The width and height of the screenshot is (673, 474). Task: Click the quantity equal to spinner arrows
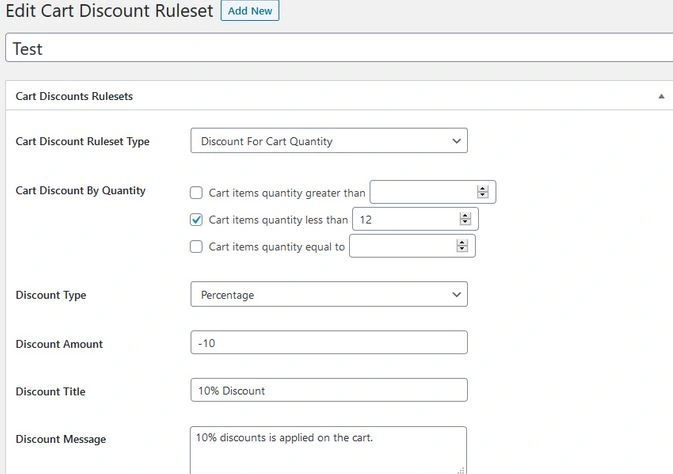pos(461,246)
